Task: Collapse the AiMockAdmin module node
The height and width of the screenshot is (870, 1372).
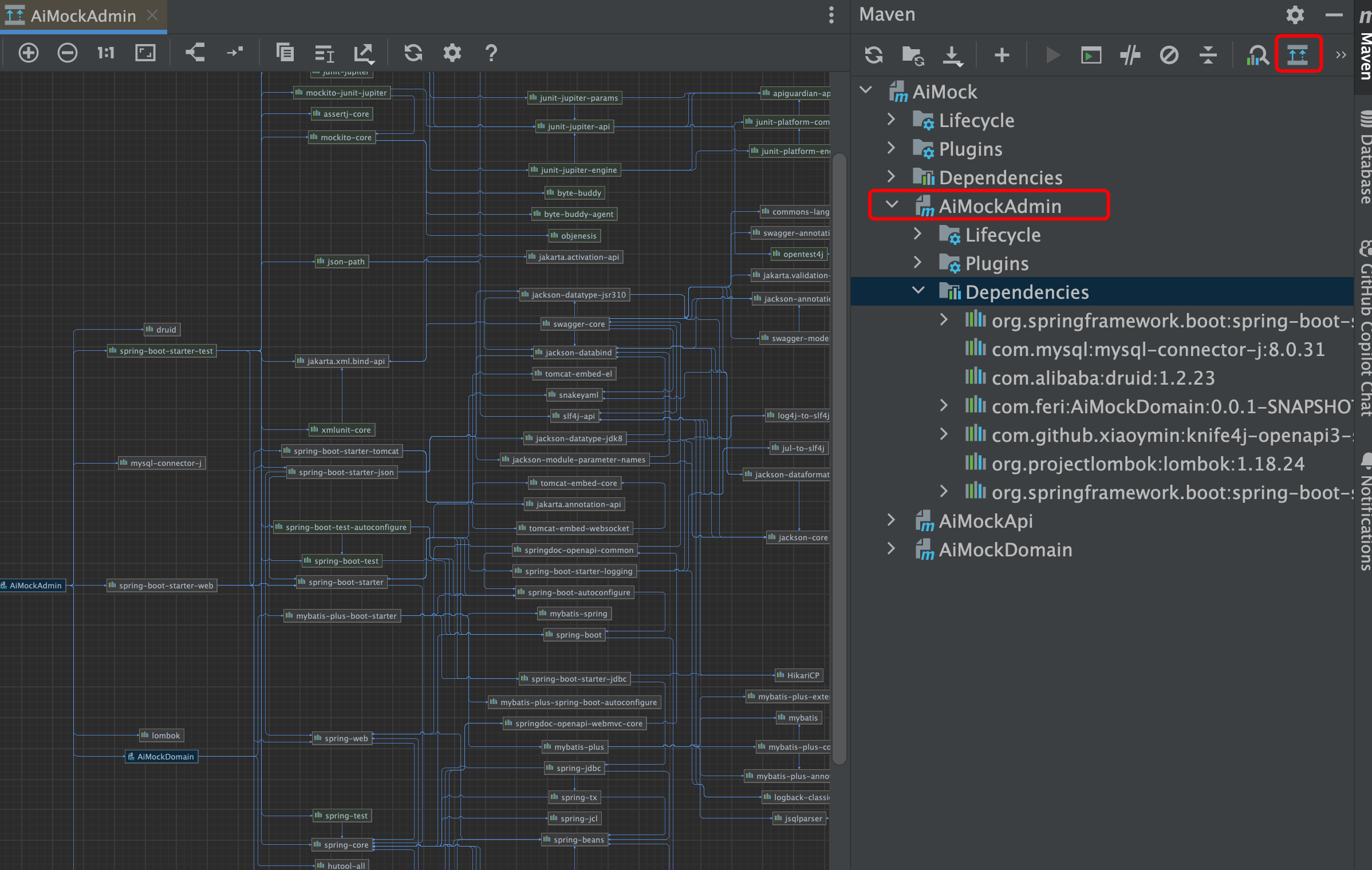Action: pyautogui.click(x=892, y=205)
